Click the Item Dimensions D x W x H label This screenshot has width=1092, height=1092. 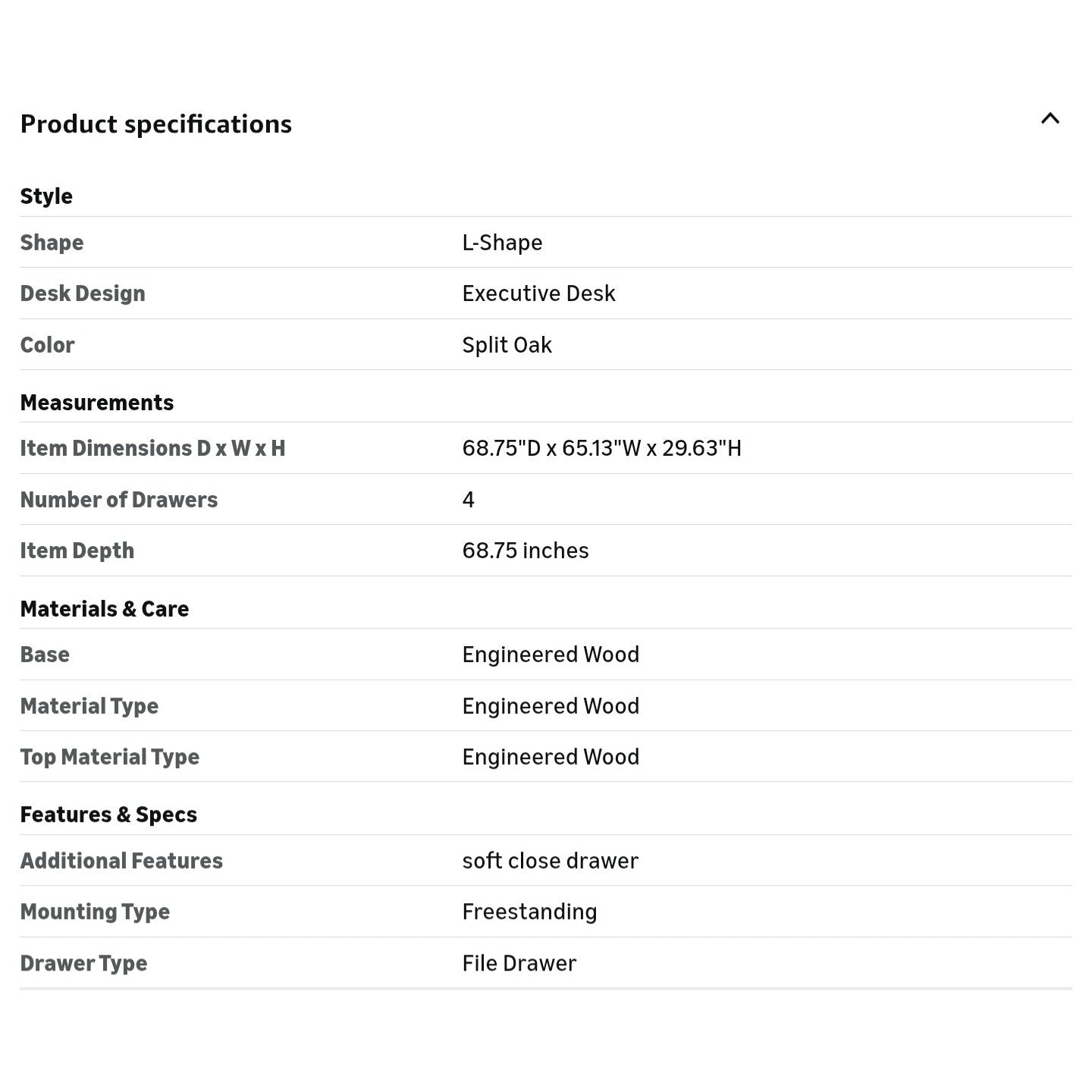click(x=152, y=448)
